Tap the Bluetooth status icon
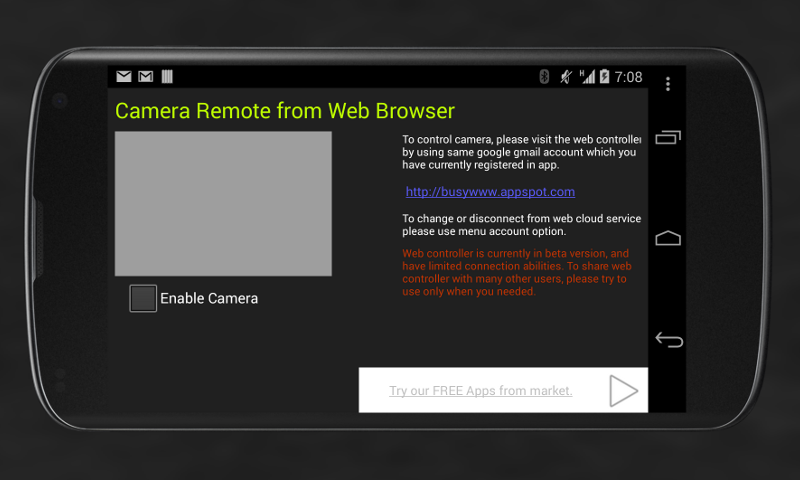Screen dimensions: 800x480 544,77
